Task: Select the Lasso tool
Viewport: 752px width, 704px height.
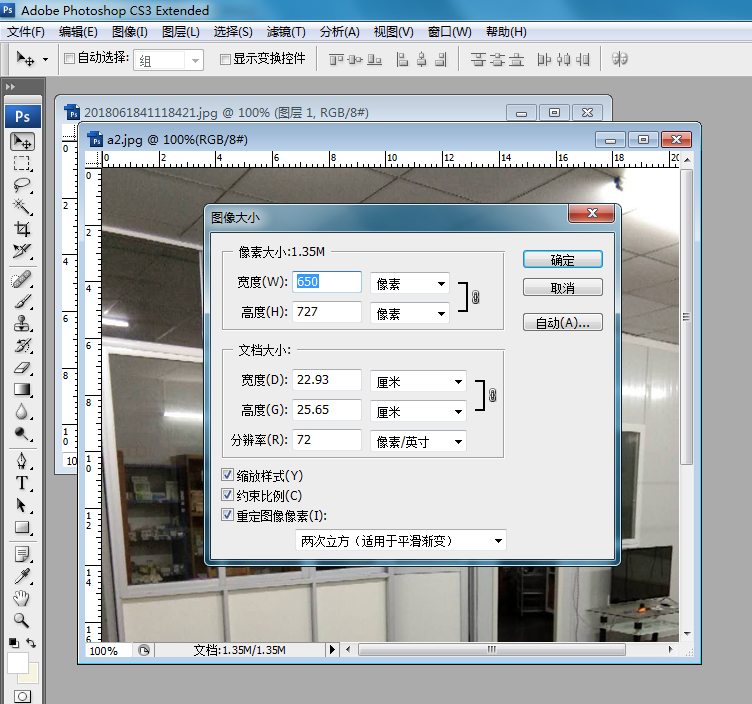Action: pyautogui.click(x=22, y=185)
